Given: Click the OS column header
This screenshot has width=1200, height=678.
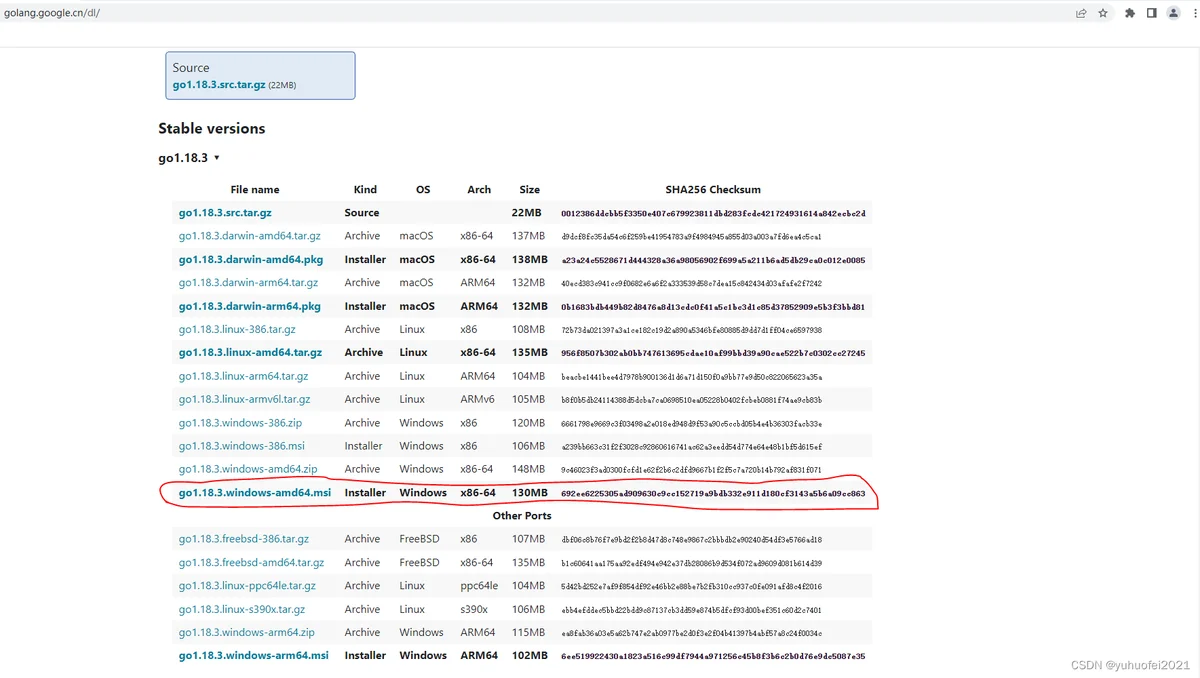Looking at the screenshot, I should coord(423,189).
